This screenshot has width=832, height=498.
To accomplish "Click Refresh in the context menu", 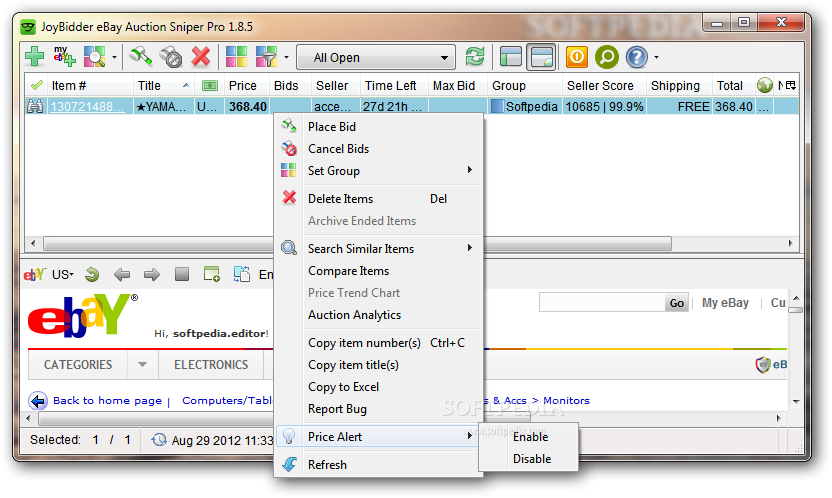I will 378,465.
